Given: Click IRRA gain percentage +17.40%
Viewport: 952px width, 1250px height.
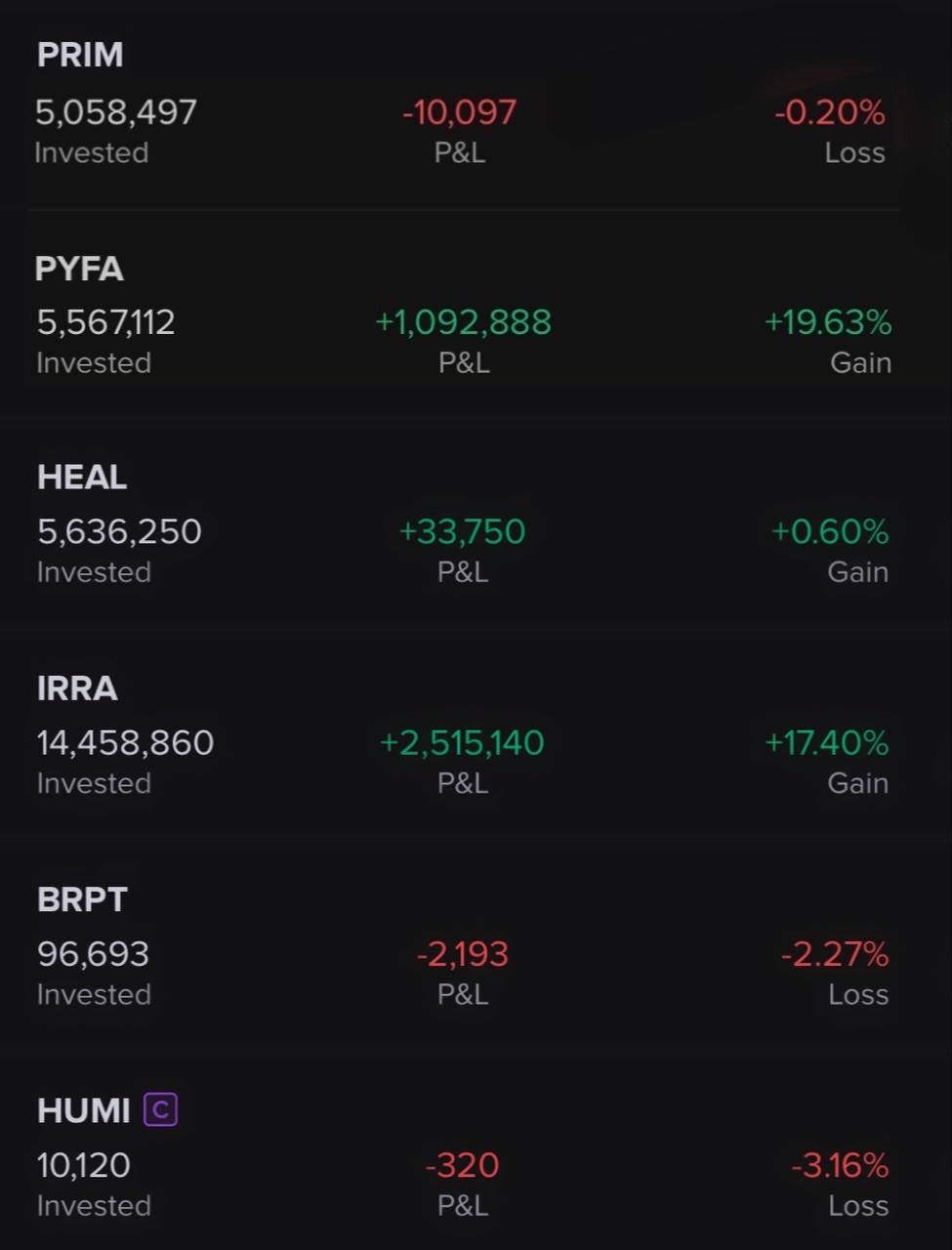Looking at the screenshot, I should (827, 742).
